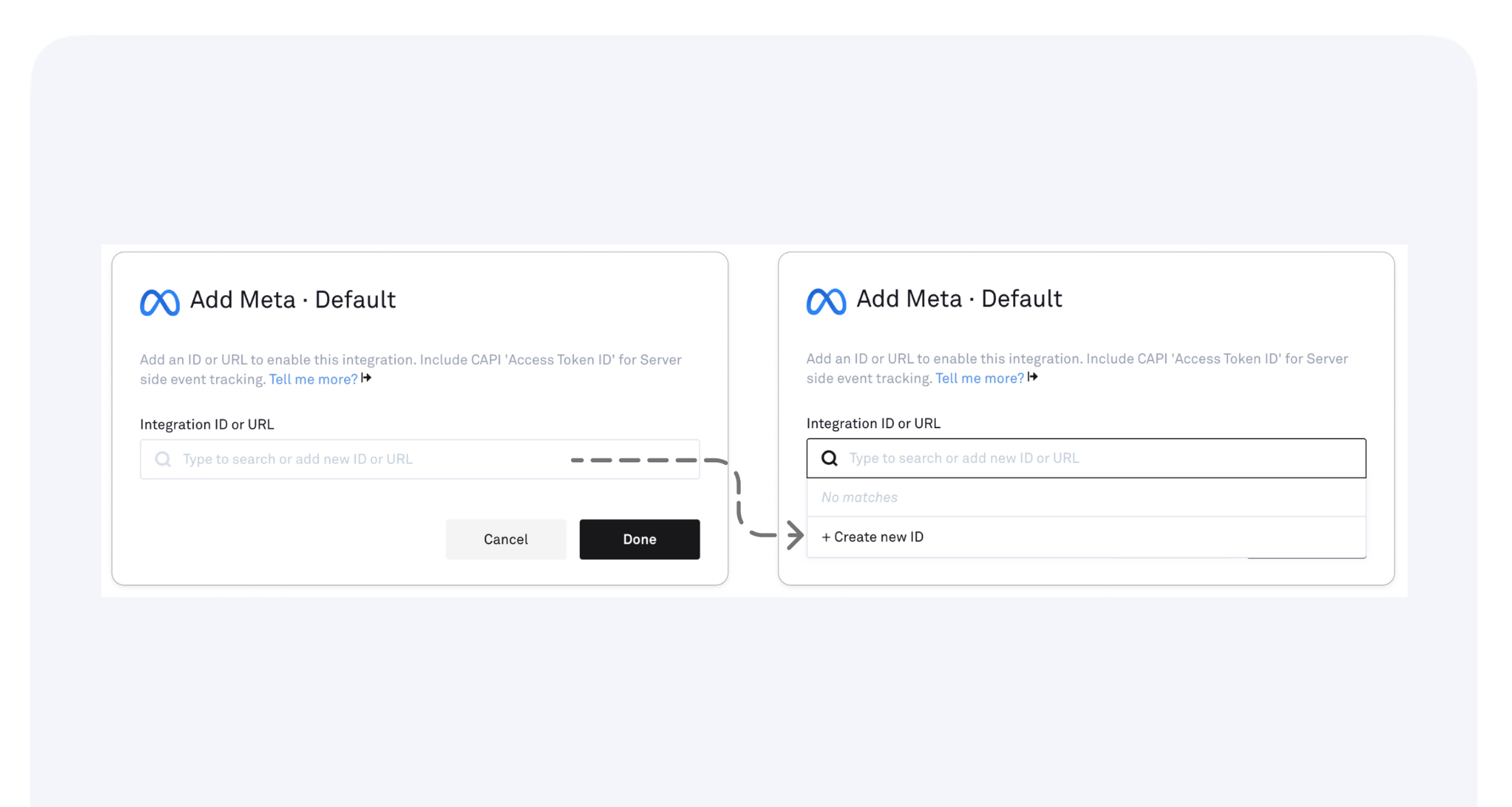1512x807 pixels.
Task: Click the arrow icon after right 'Tell me more?'
Action: click(x=1033, y=377)
